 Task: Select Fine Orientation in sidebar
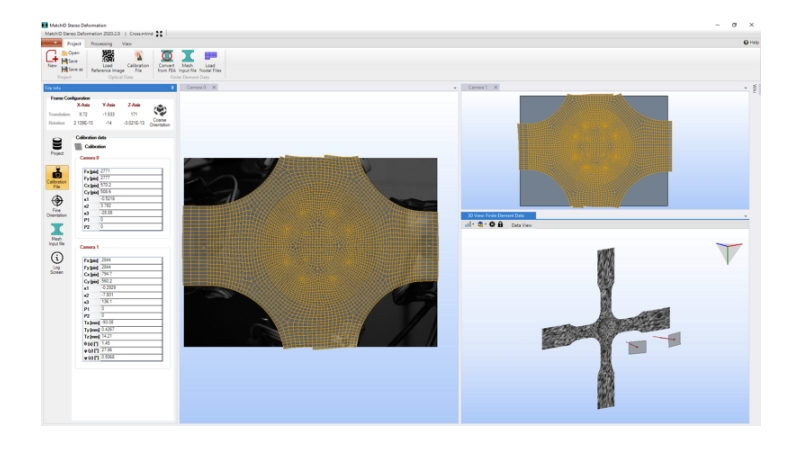click(x=56, y=205)
